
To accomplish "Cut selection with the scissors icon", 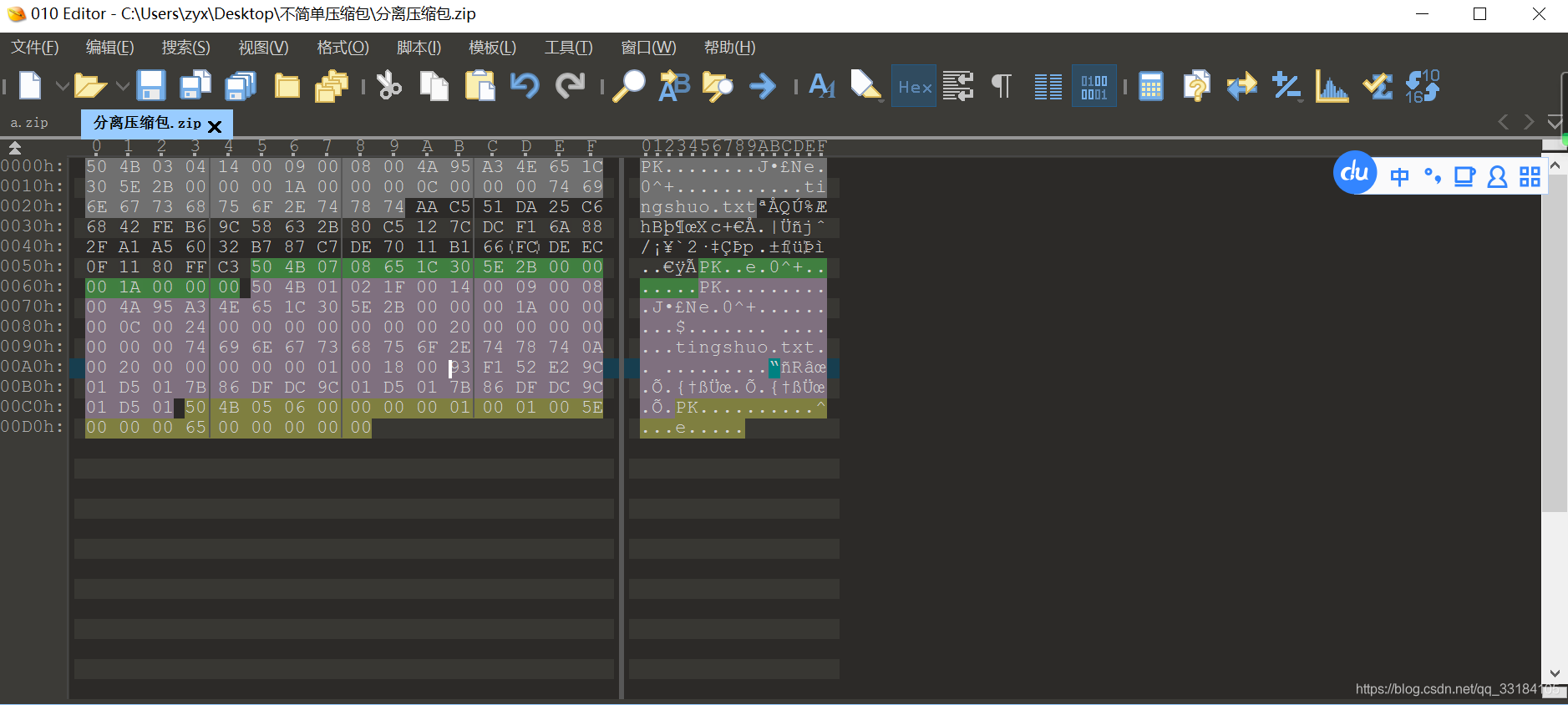I will point(389,86).
